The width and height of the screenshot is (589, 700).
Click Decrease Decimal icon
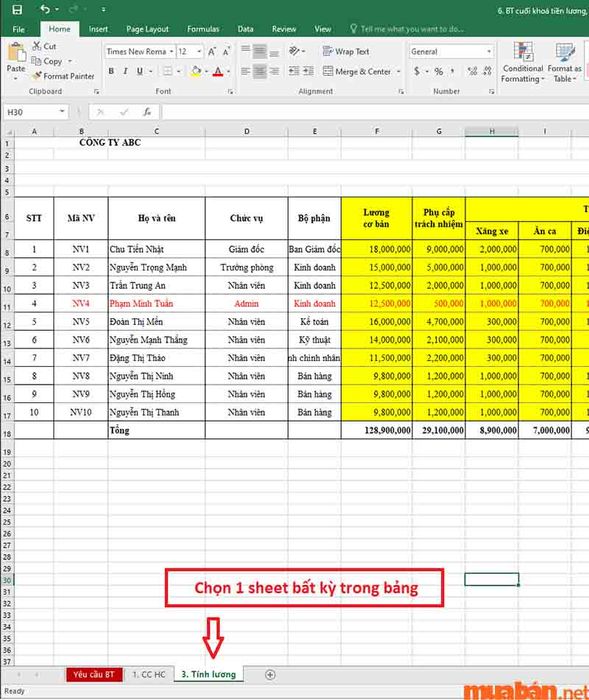487,71
